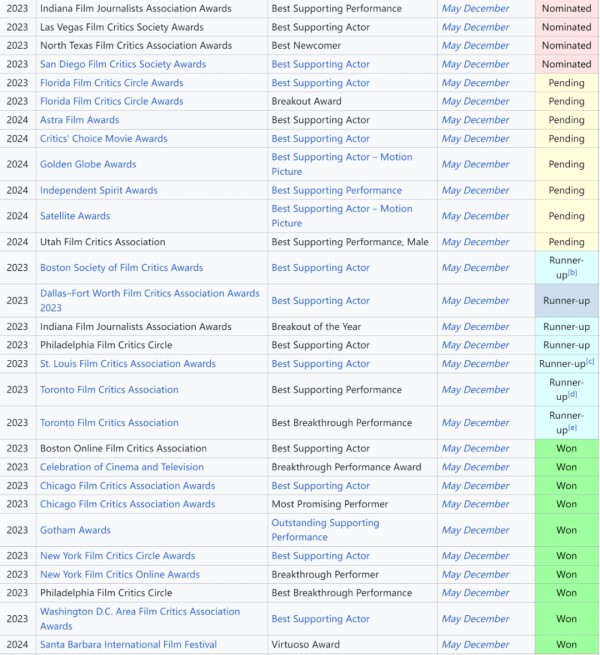Click Best Supporting Actor in Dallas–Fort Worth row
This screenshot has width=600, height=655.
click(x=320, y=300)
